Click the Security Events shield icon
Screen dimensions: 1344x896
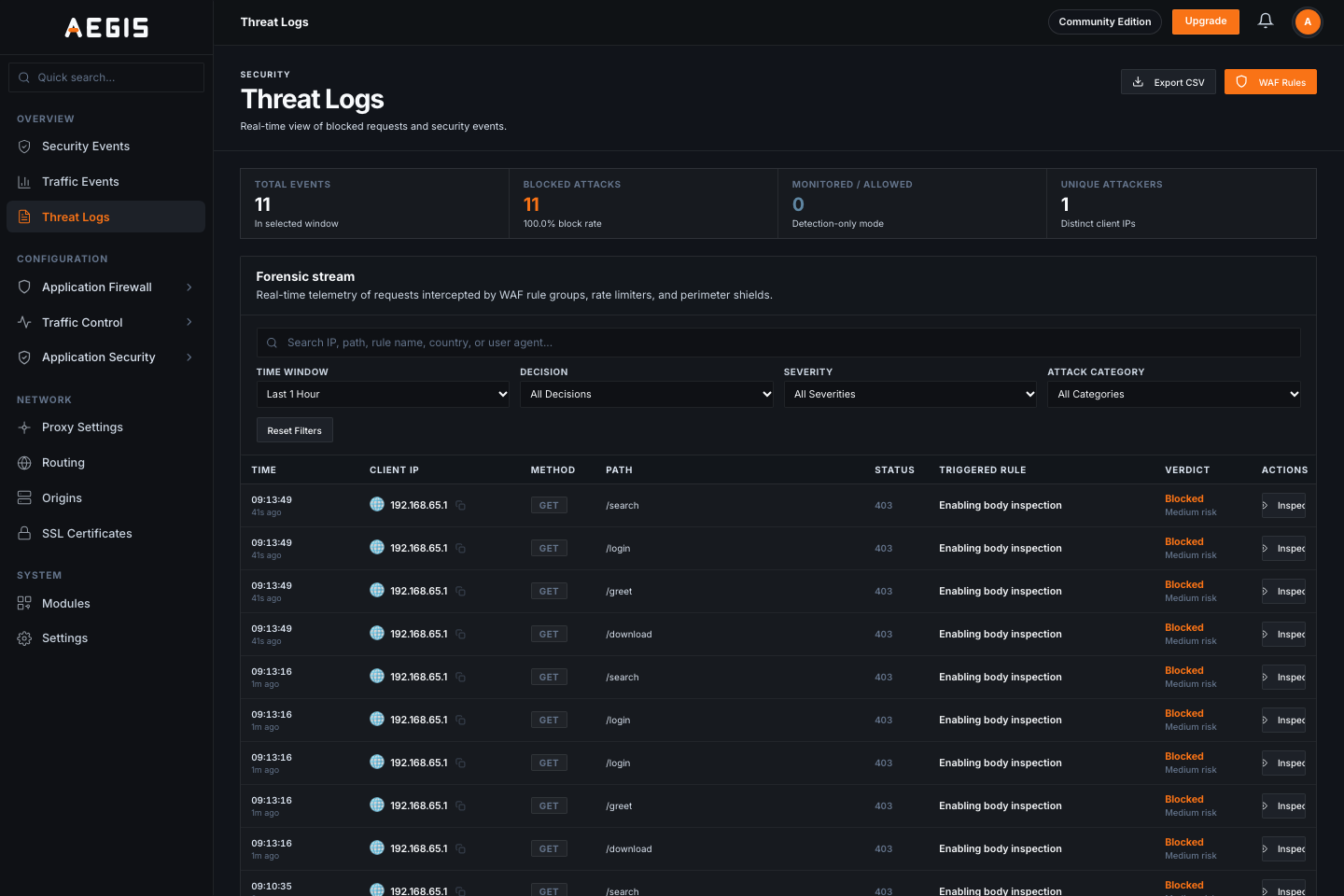click(x=24, y=147)
